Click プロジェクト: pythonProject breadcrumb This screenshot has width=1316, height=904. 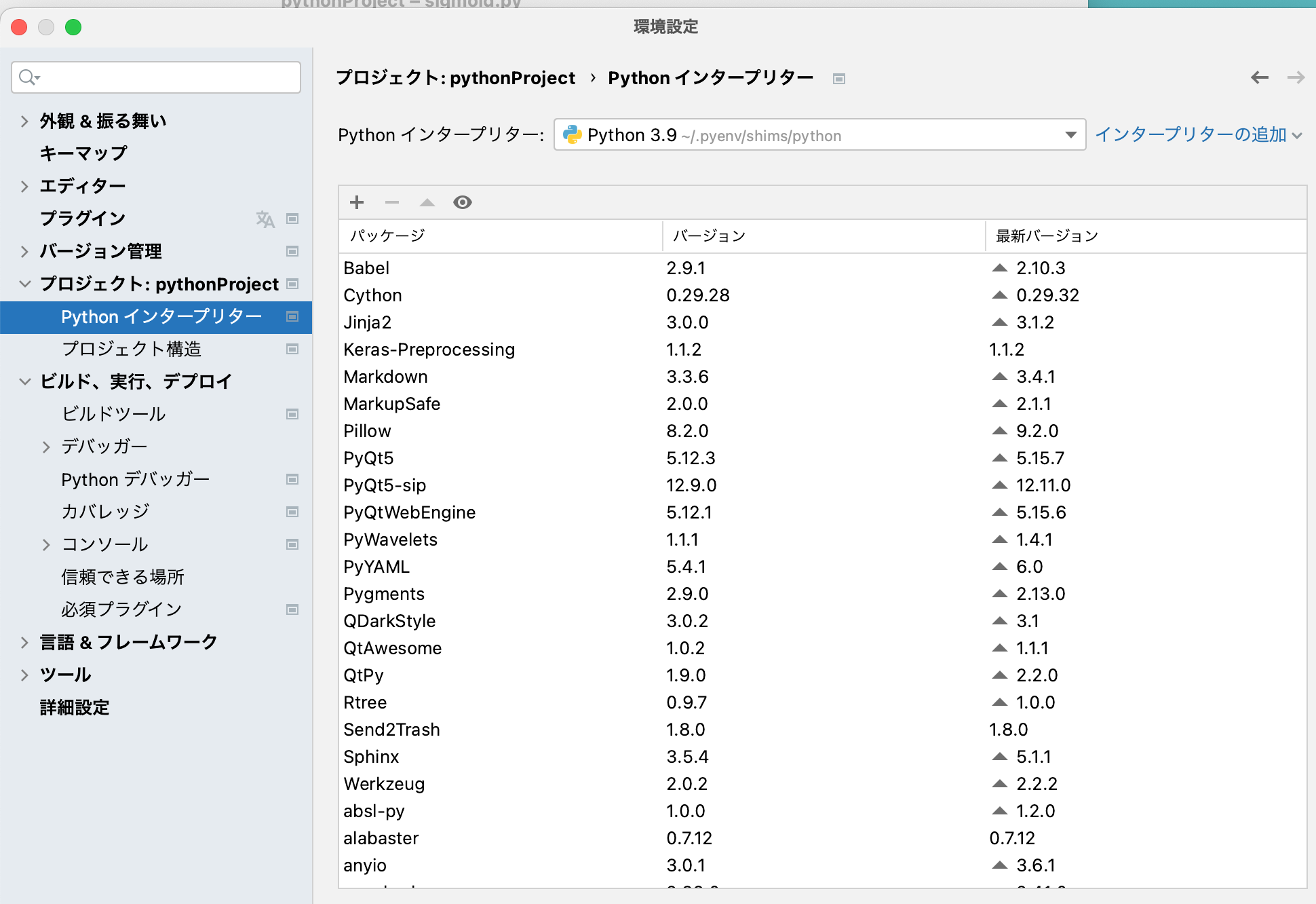pyautogui.click(x=455, y=78)
